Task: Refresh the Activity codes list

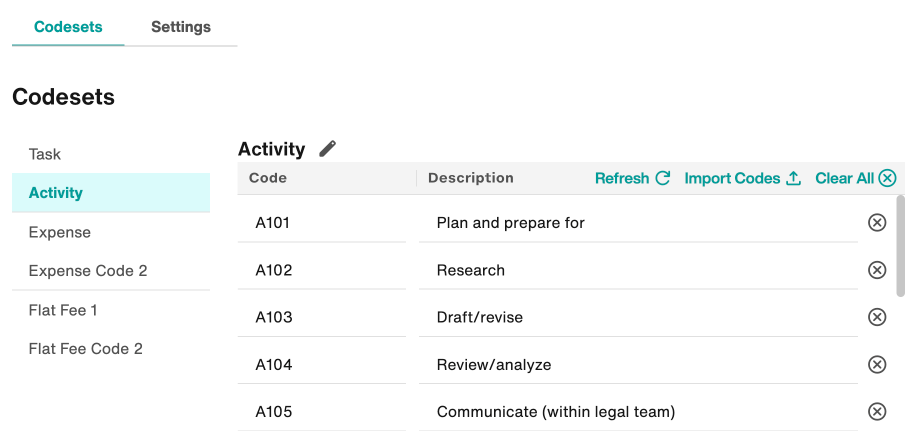Action: click(x=632, y=178)
